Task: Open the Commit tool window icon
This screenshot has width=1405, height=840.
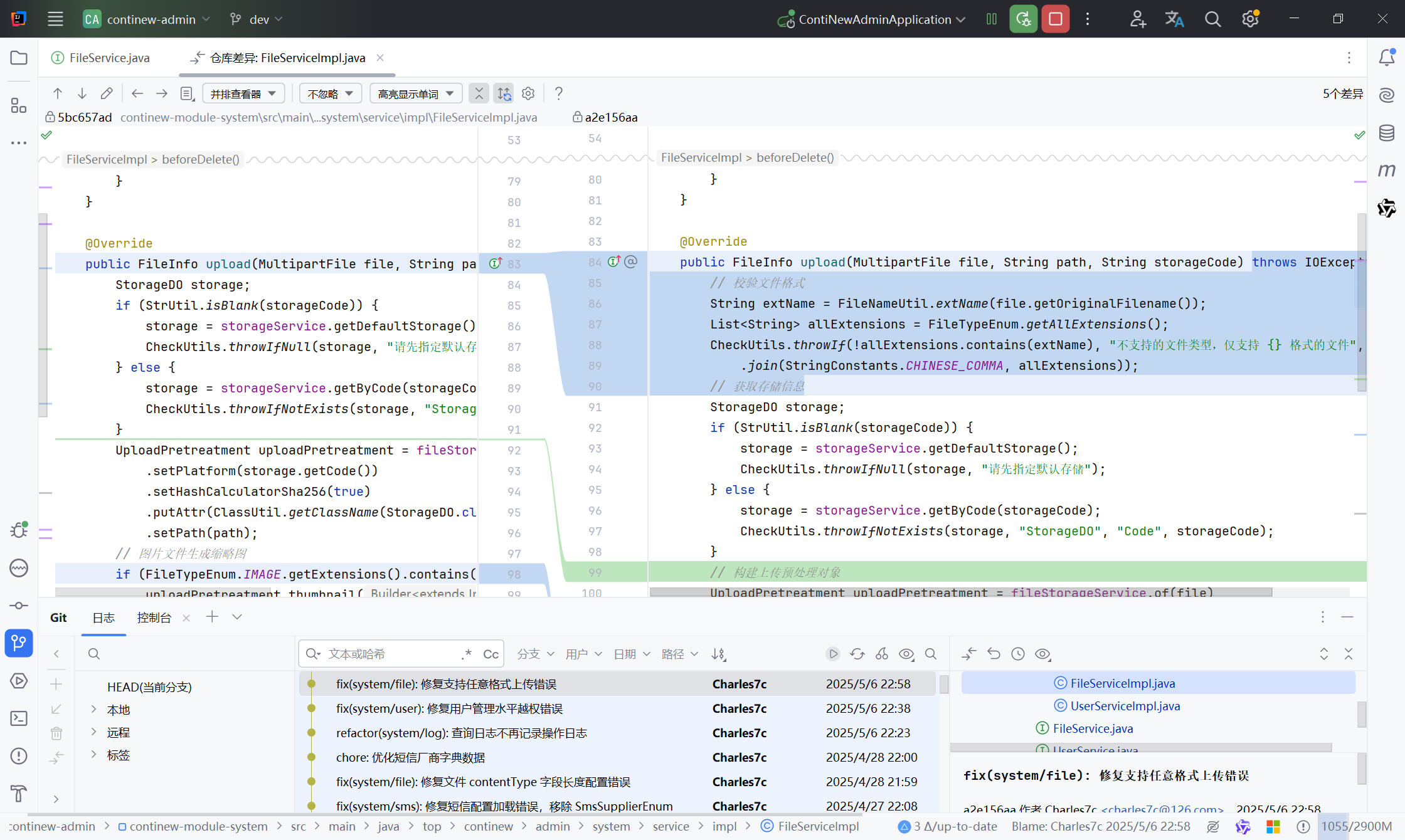Action: (19, 606)
